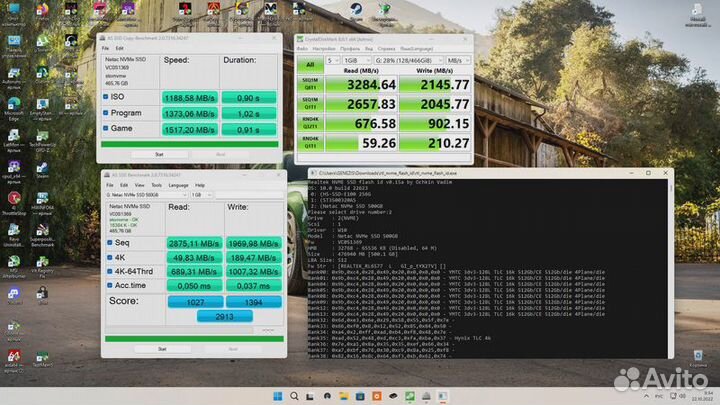Screen dimensions: 720x405
Task: Click Start in AS SSD Copy Benchmark
Action: (x=159, y=155)
